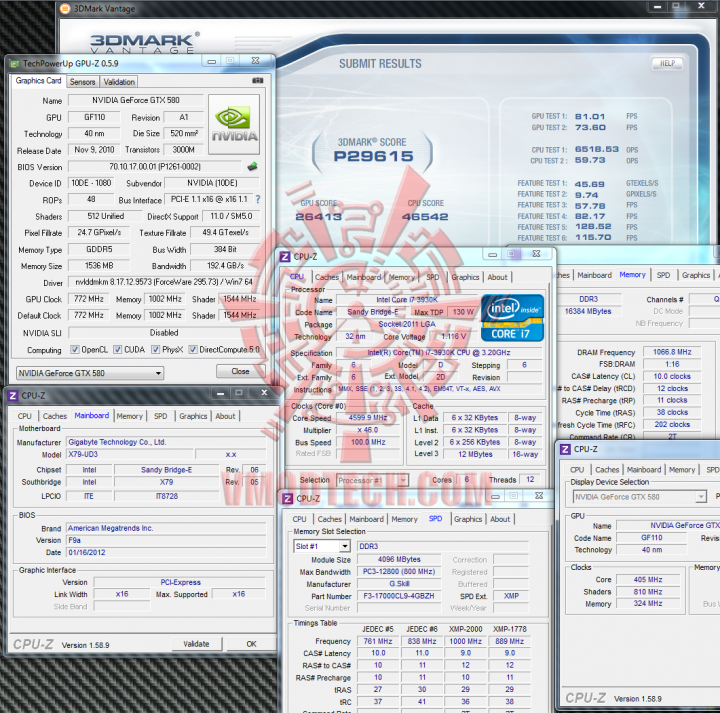Click the GPU Name field NVIDIA GeForce GTX 580
The image size is (720, 713).
(136, 100)
